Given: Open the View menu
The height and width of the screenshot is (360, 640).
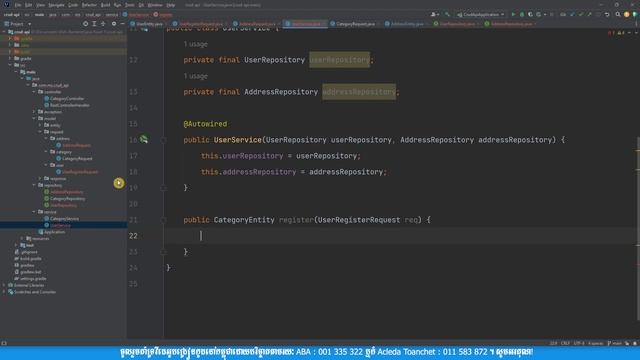Looking at the screenshot, I should (40, 5).
